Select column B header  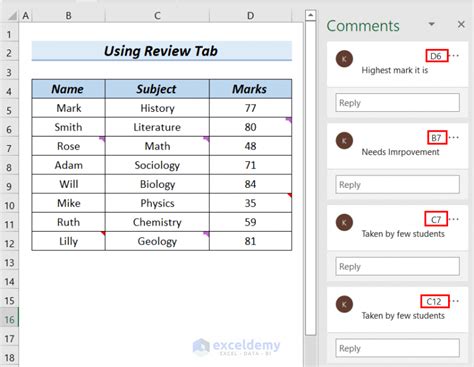68,16
